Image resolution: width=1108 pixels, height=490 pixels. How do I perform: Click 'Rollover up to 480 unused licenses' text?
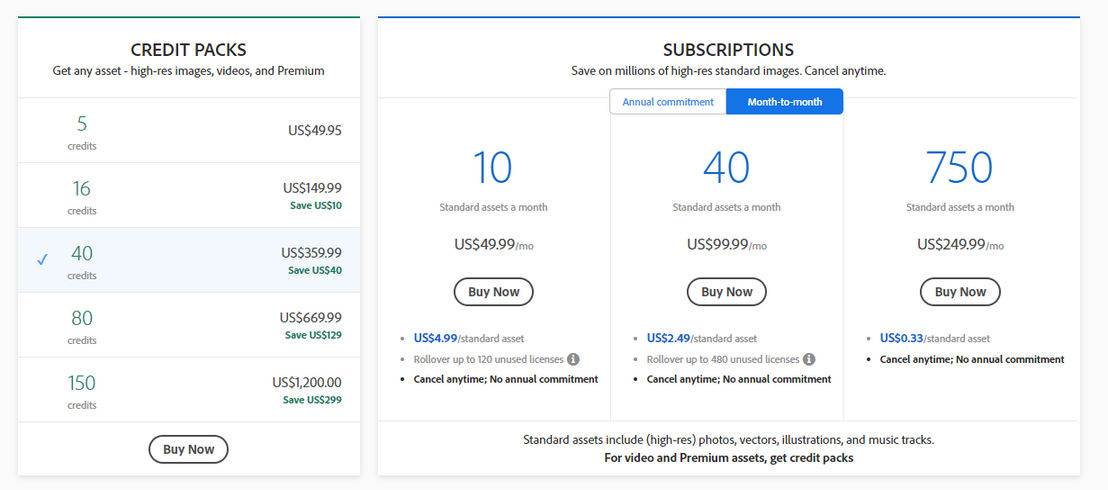(721, 359)
